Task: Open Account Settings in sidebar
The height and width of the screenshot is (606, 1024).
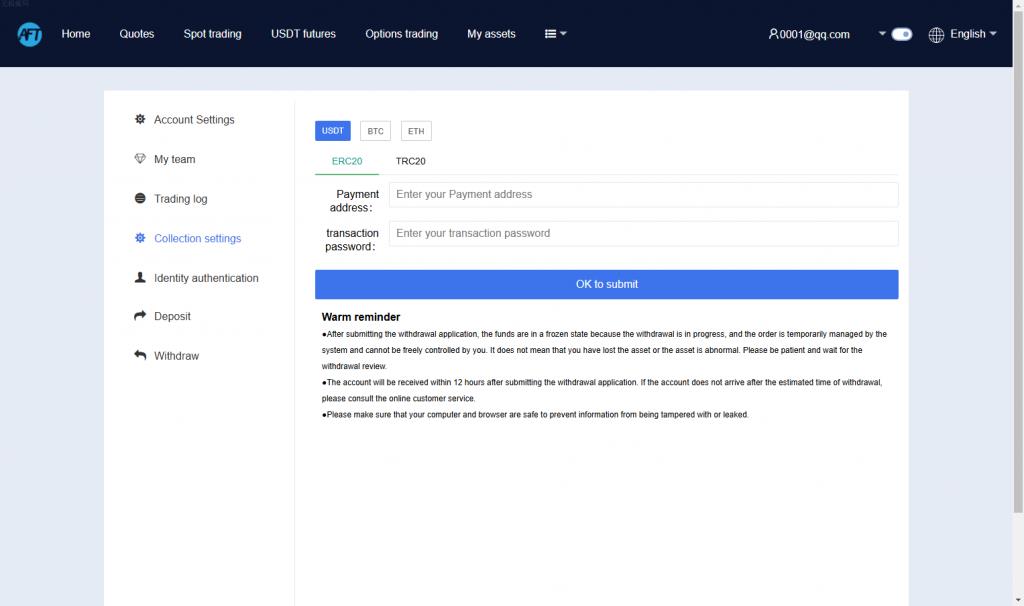Action: 194,120
